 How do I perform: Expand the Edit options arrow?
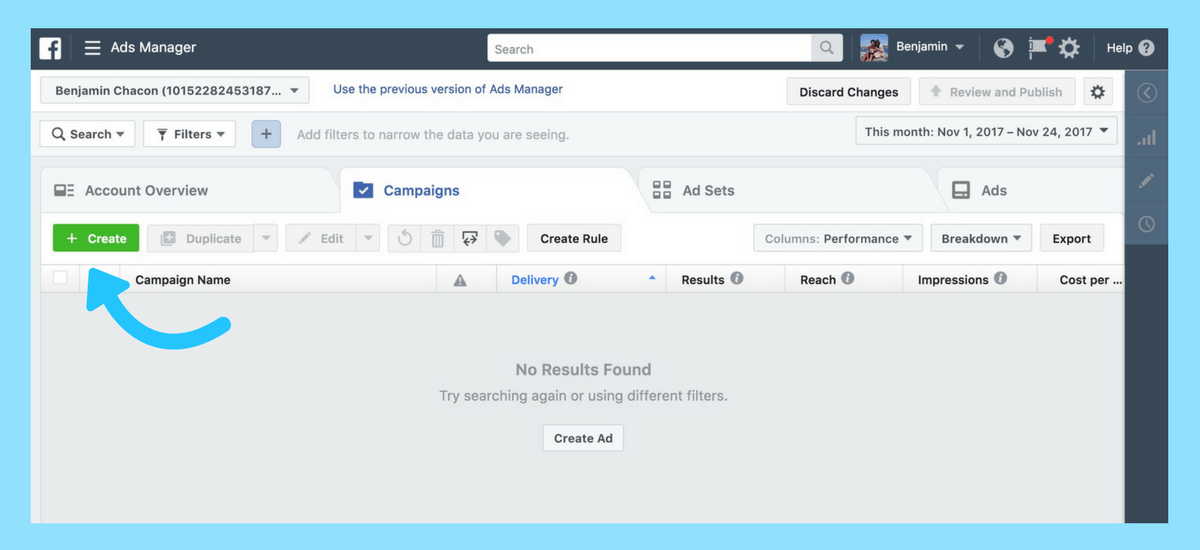368,239
